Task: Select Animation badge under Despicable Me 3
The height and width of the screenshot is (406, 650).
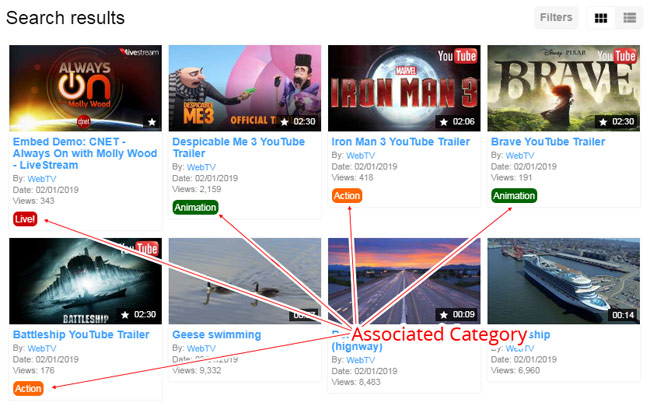Action: click(195, 207)
